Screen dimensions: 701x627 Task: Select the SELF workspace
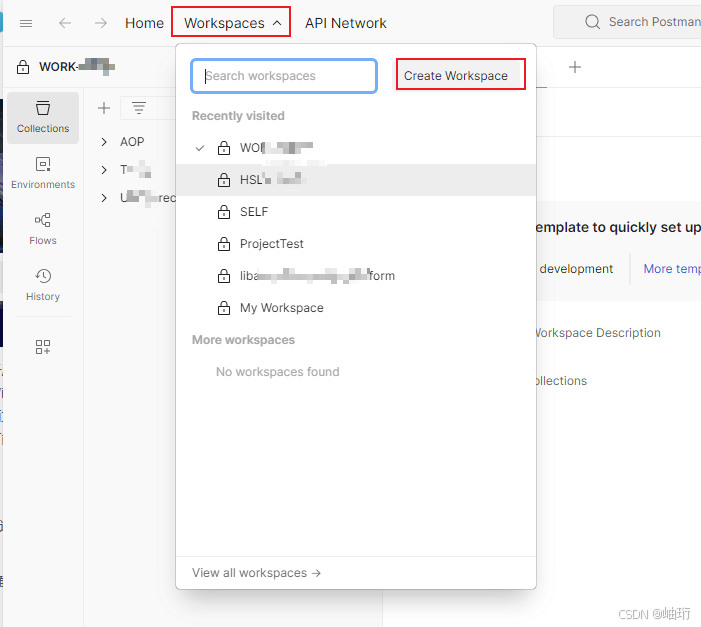[x=356, y=212]
